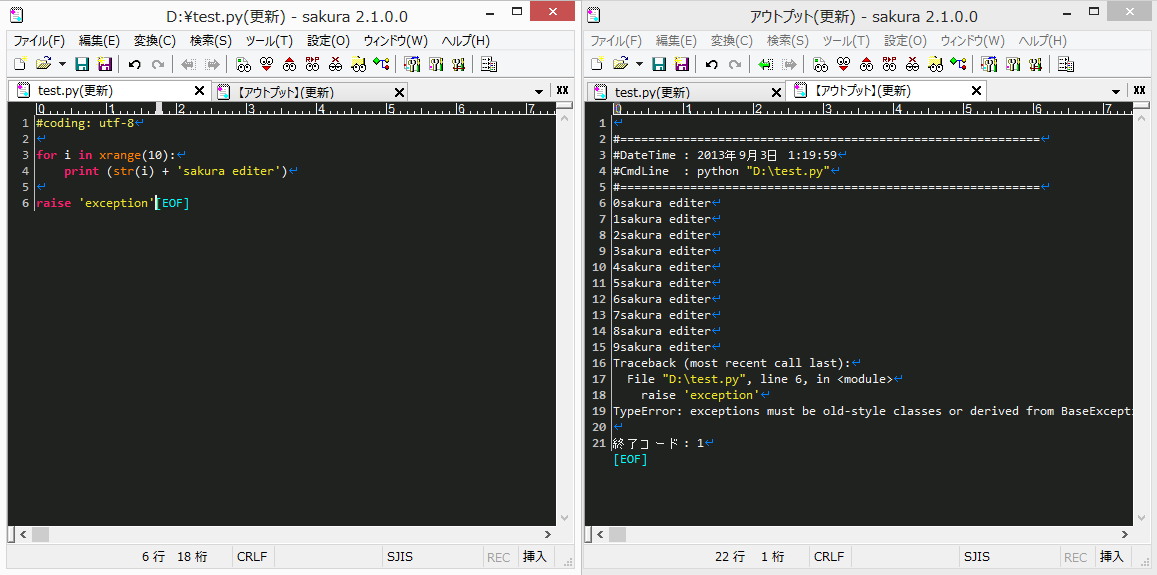Close test.py tab in test.py window
Image resolution: width=1157 pixels, height=575 pixels.
click(199, 91)
